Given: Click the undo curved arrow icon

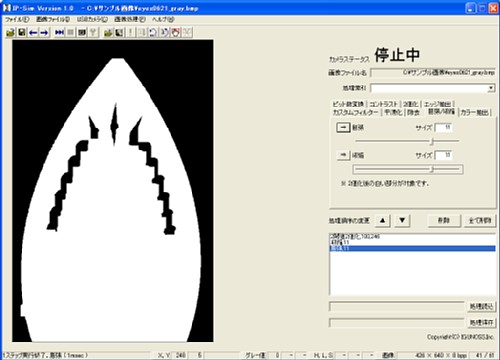Looking at the screenshot, I should pos(153,32).
